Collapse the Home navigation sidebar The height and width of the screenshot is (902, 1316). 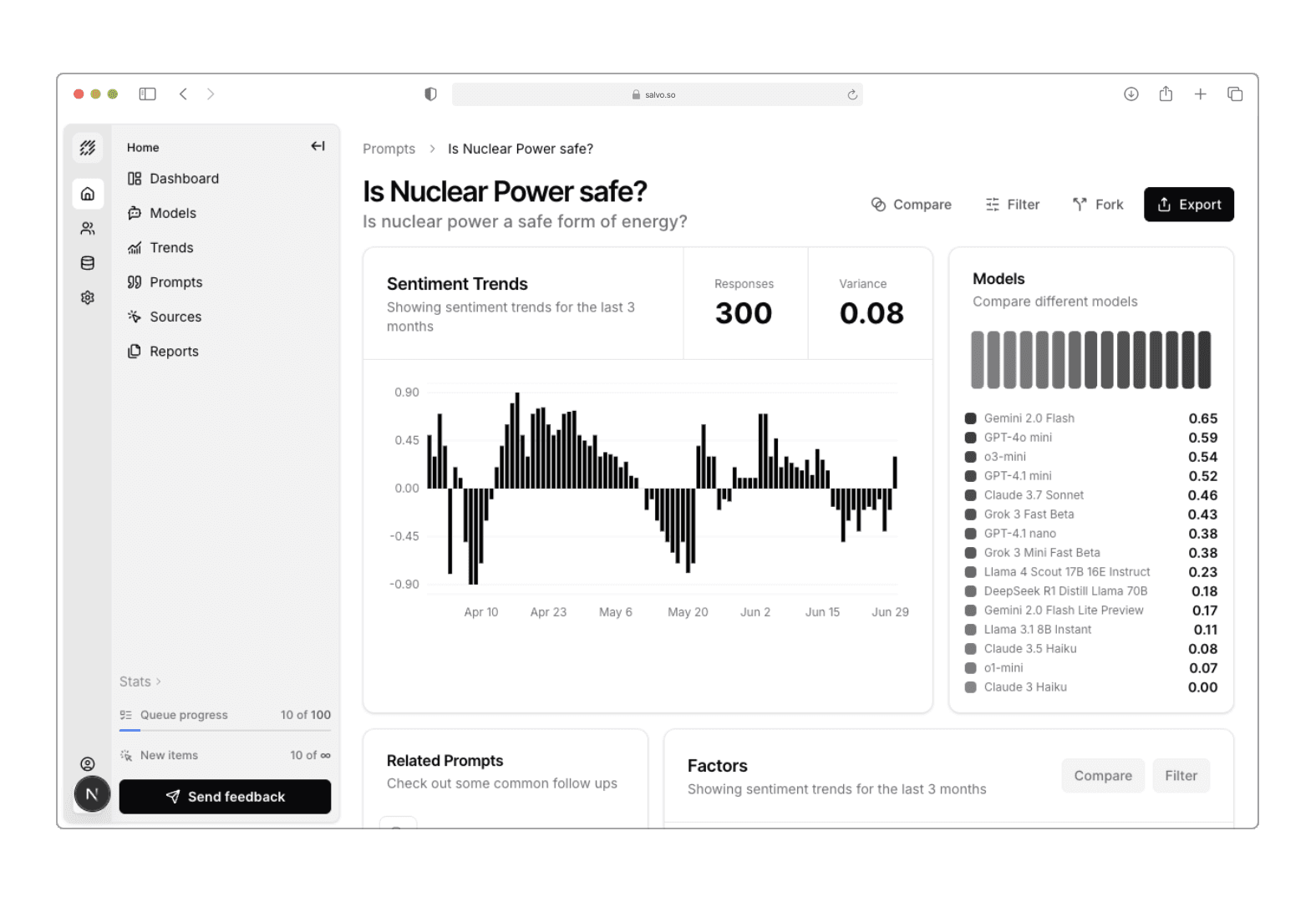(x=318, y=146)
